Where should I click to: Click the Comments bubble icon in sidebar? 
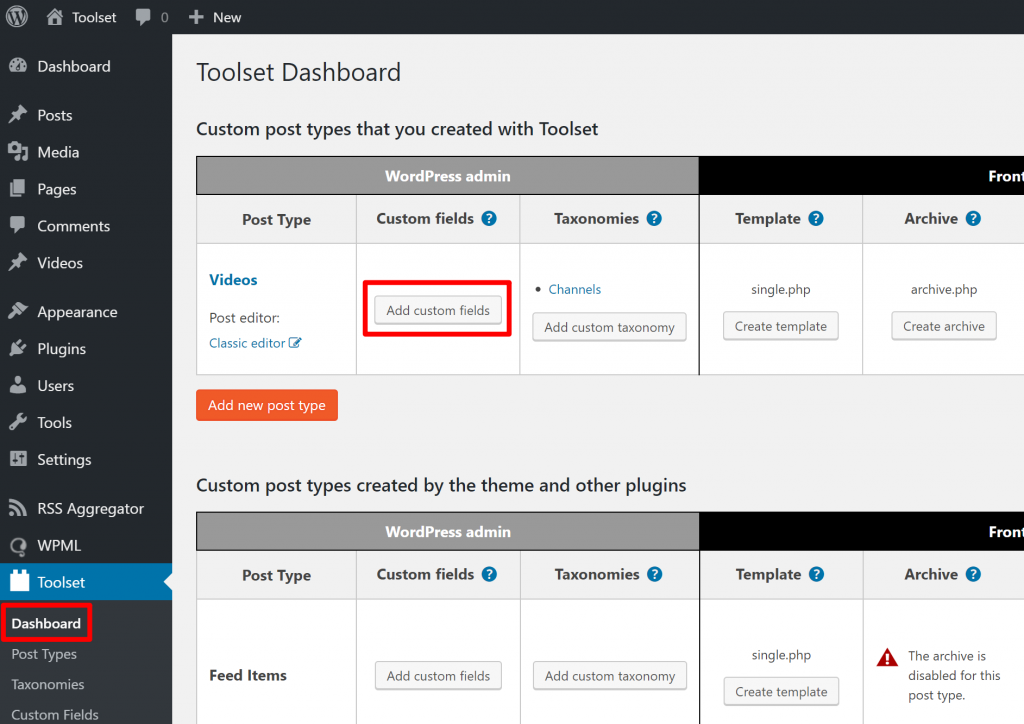[x=18, y=225]
